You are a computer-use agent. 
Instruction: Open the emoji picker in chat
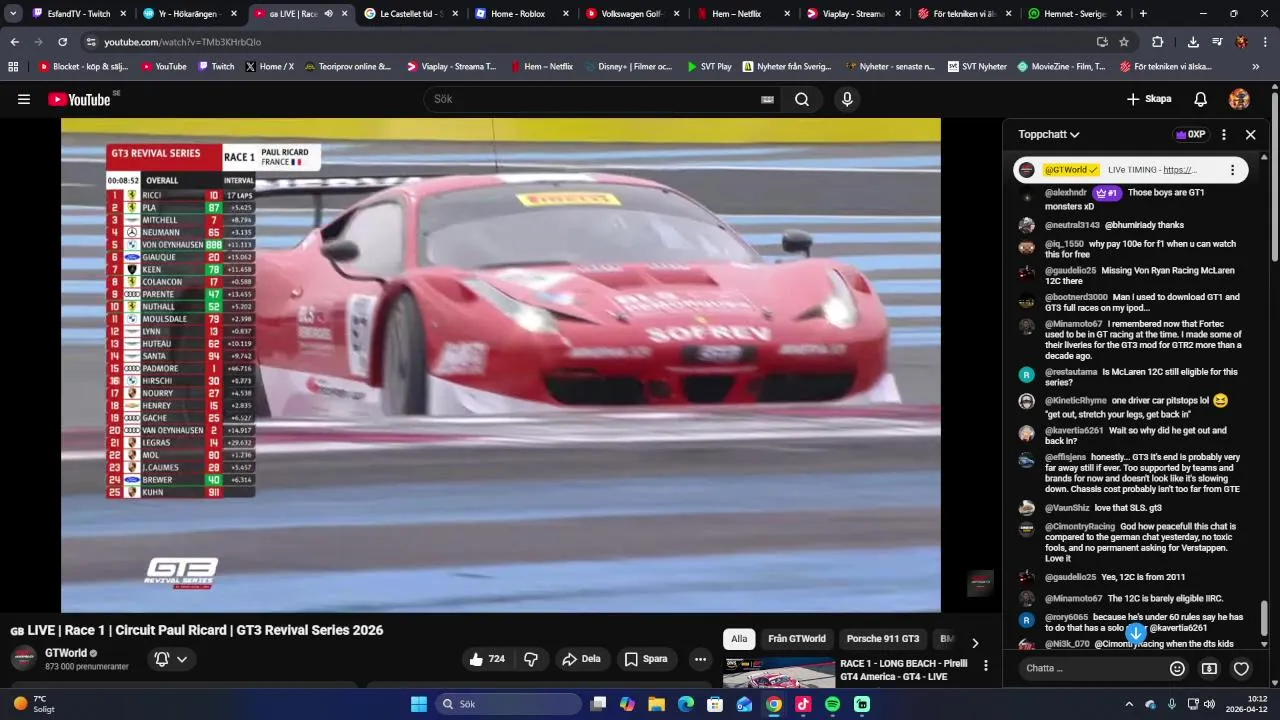1177,668
